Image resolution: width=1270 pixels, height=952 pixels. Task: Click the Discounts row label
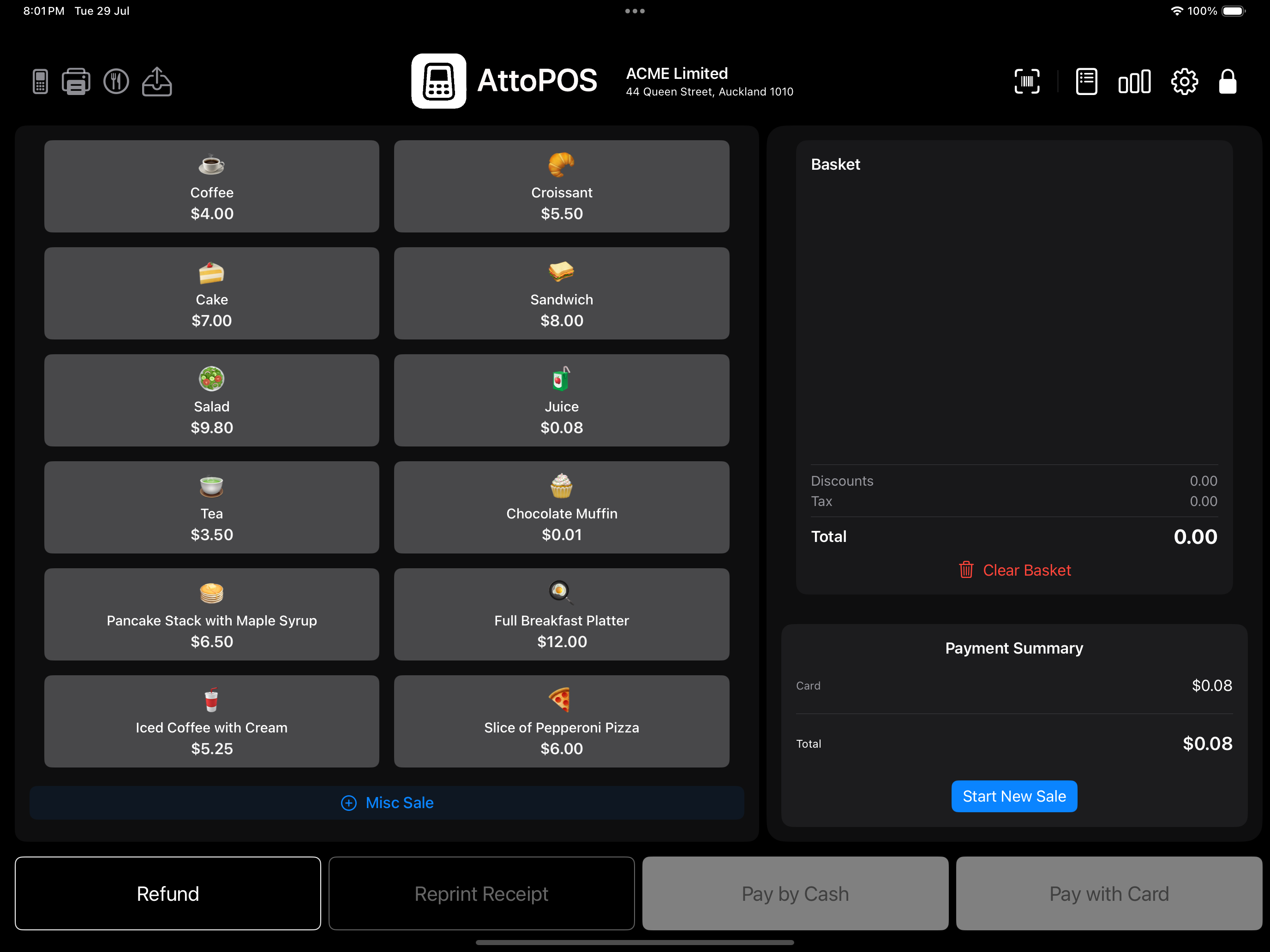coord(842,481)
